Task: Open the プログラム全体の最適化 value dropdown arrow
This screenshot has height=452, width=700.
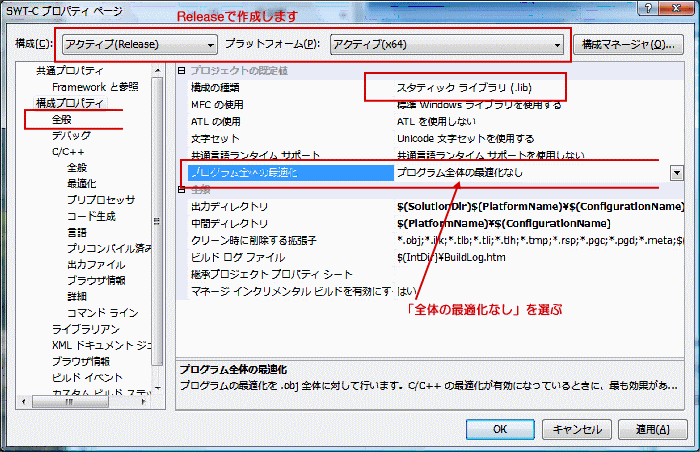Action: [x=677, y=172]
